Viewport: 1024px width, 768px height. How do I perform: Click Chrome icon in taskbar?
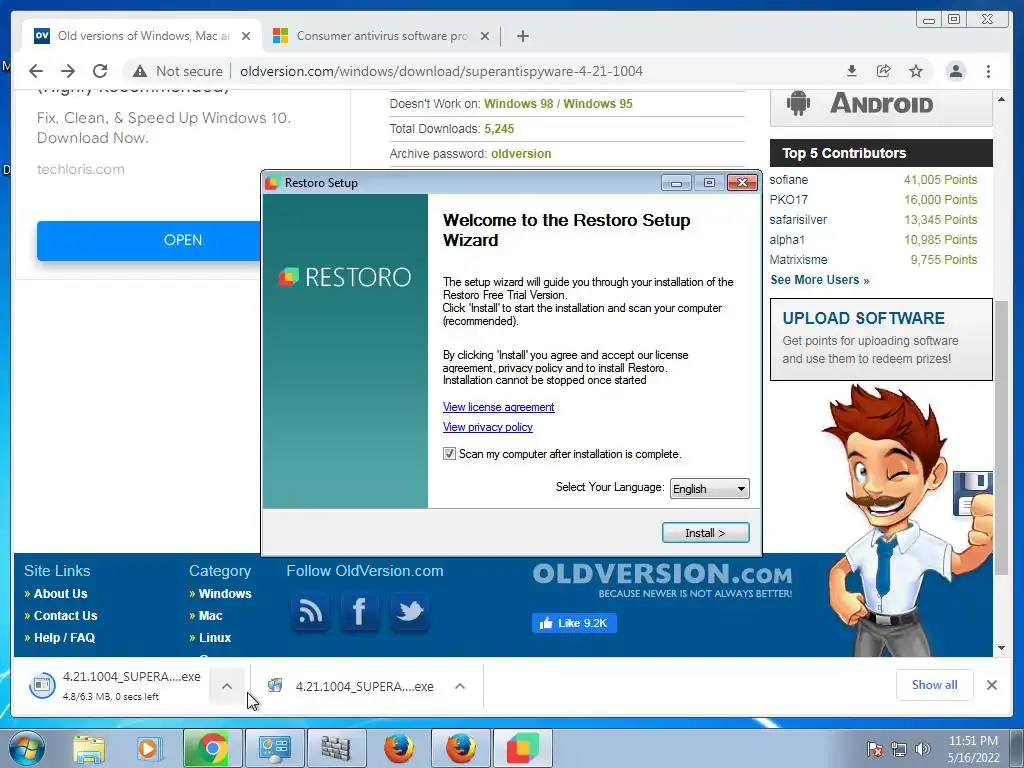[x=212, y=748]
